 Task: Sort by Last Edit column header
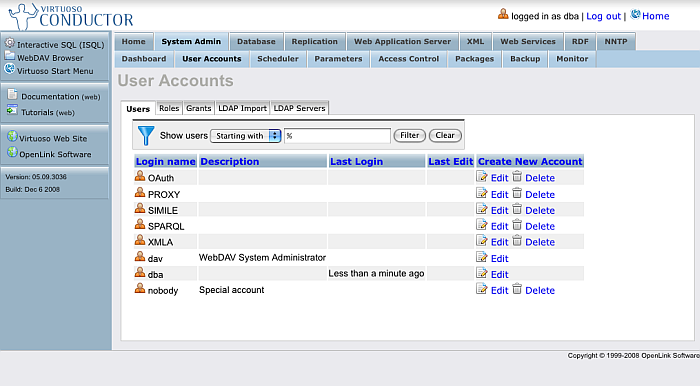[450, 162]
